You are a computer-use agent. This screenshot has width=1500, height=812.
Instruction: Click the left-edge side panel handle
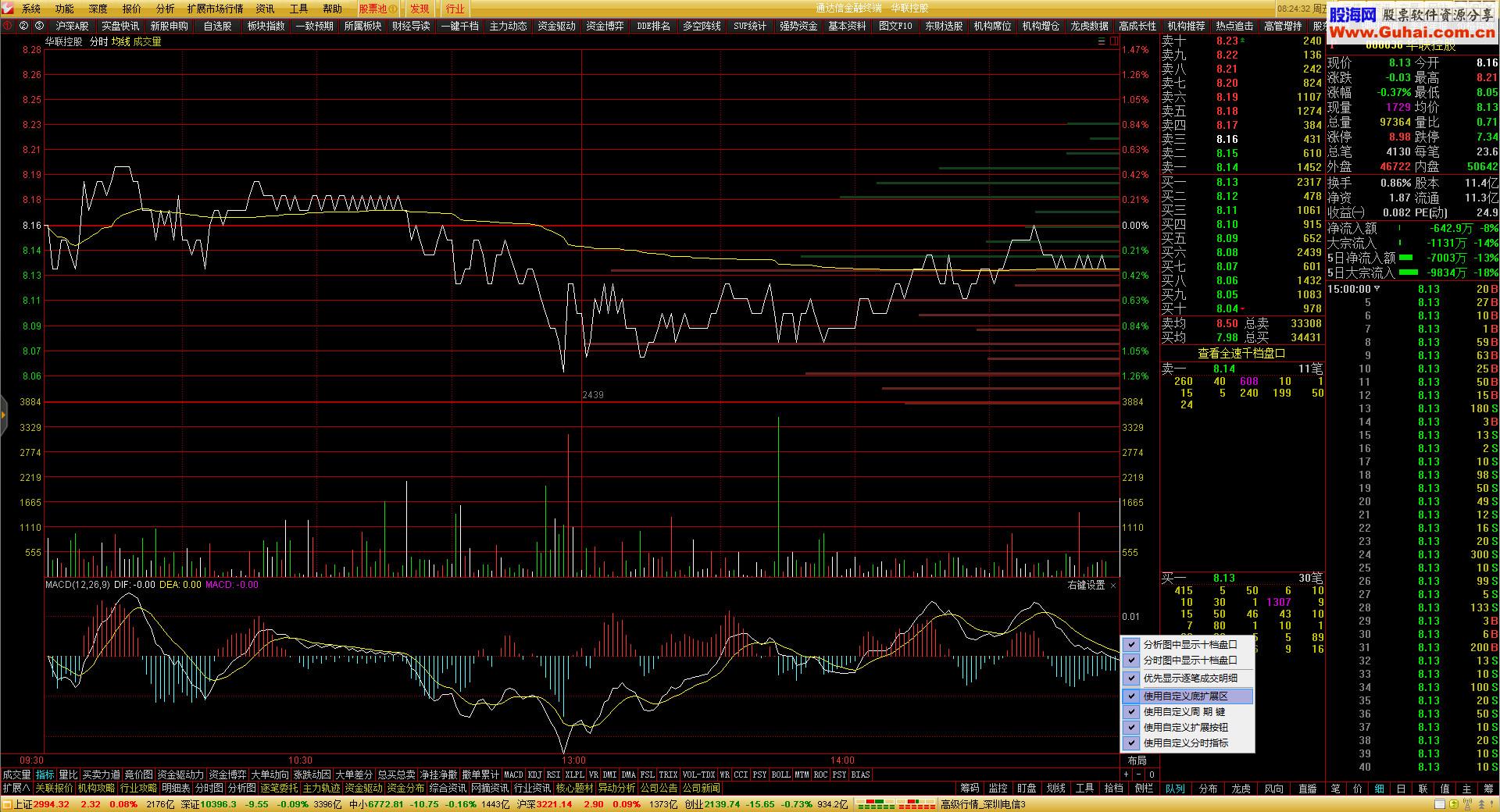click(x=3, y=416)
